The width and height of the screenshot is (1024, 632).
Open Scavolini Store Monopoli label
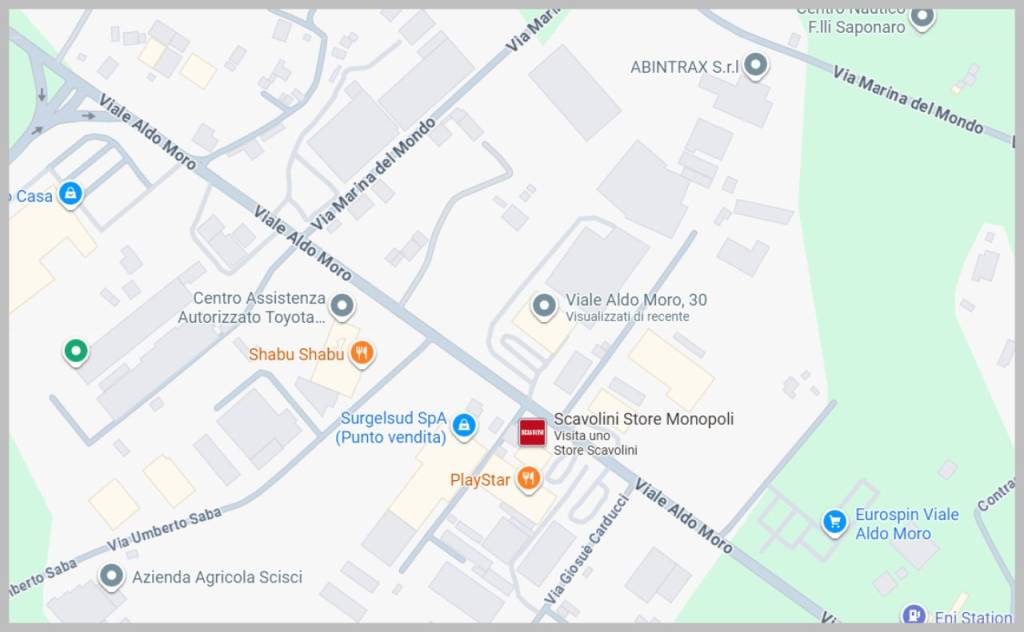643,419
